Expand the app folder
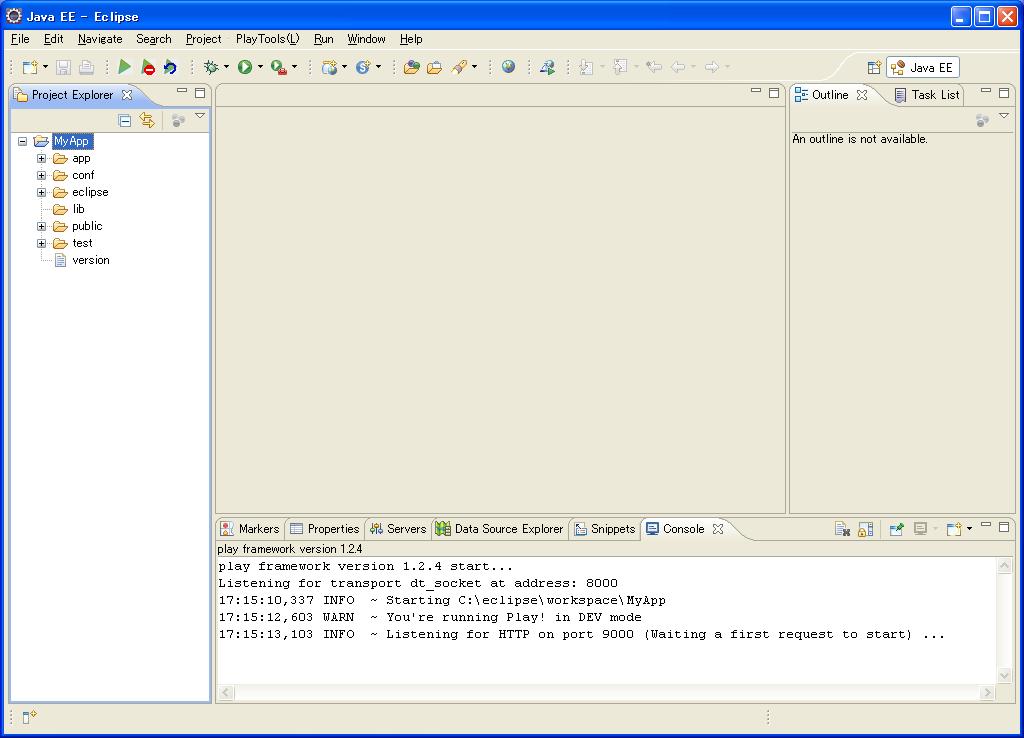The image size is (1024, 738). coord(41,158)
